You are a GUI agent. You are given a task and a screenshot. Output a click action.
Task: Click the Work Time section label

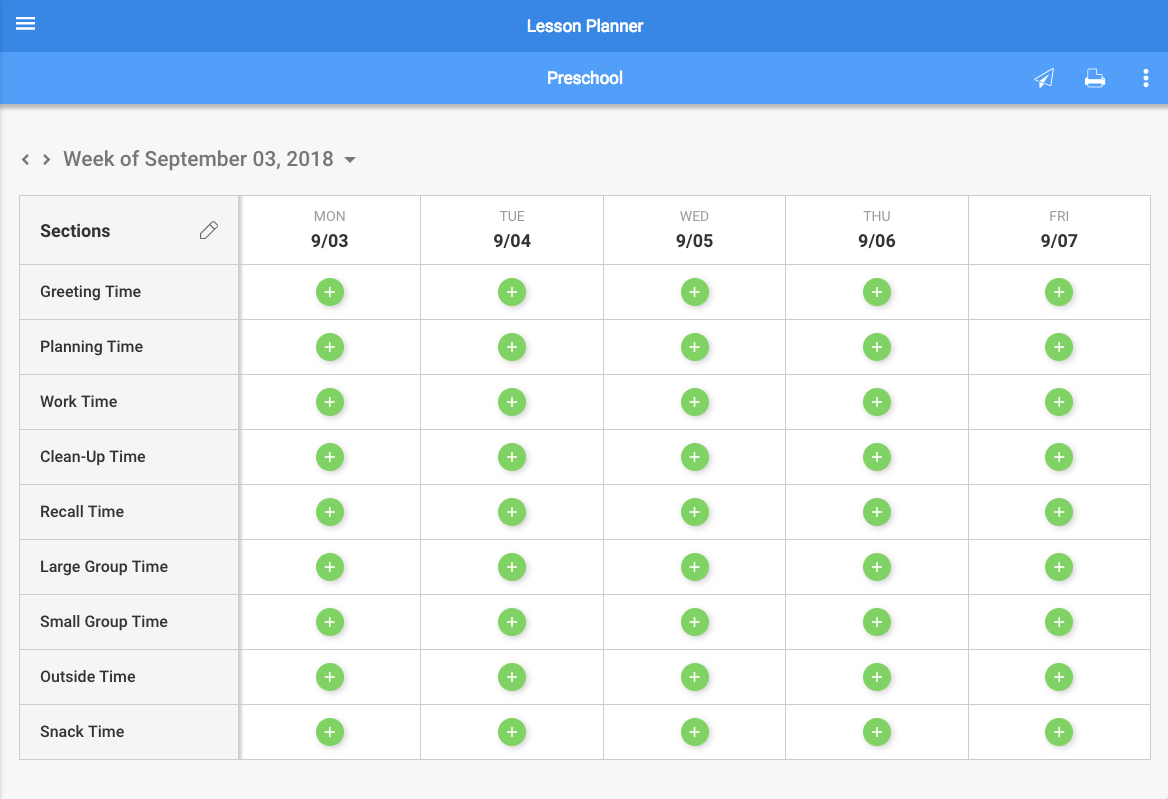point(78,402)
